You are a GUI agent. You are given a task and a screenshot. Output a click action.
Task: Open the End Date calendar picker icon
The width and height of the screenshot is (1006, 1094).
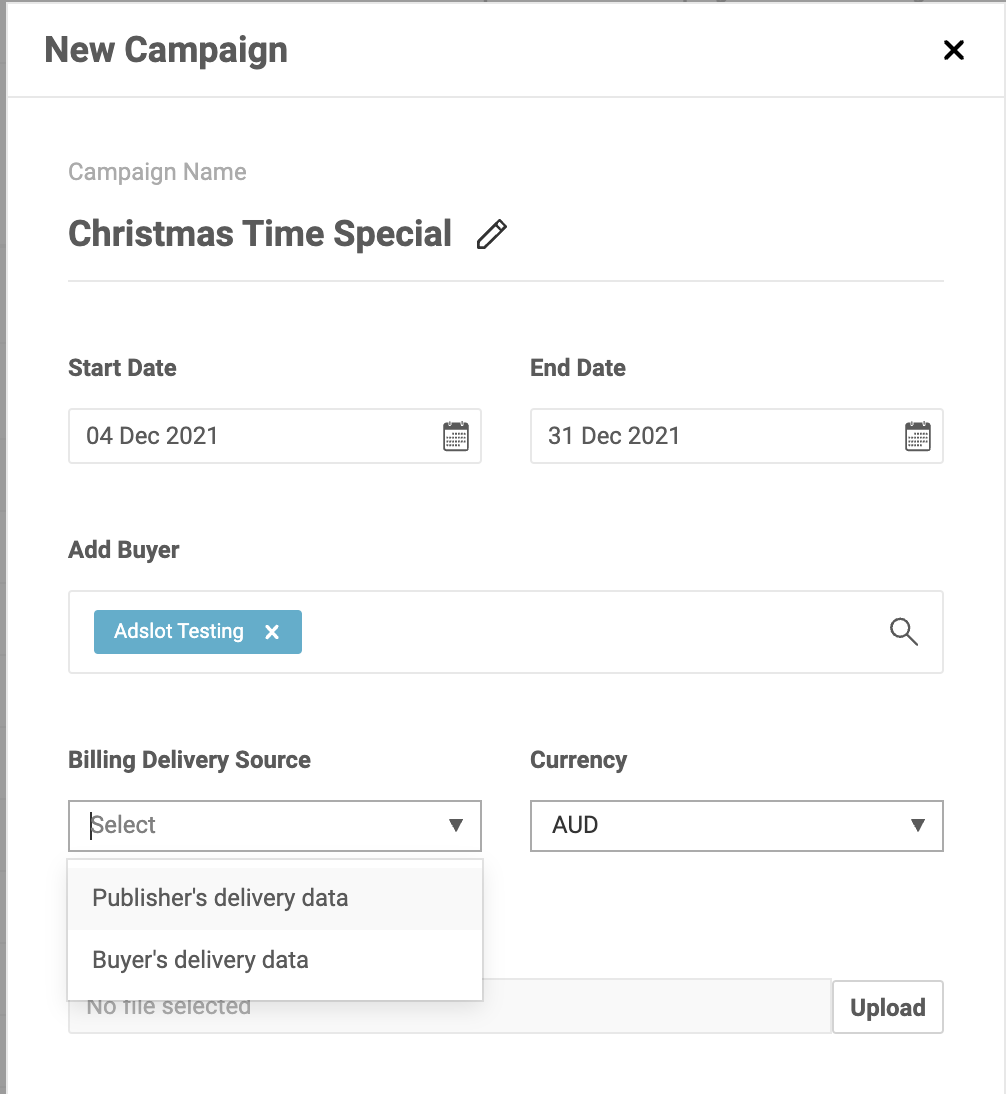[917, 436]
